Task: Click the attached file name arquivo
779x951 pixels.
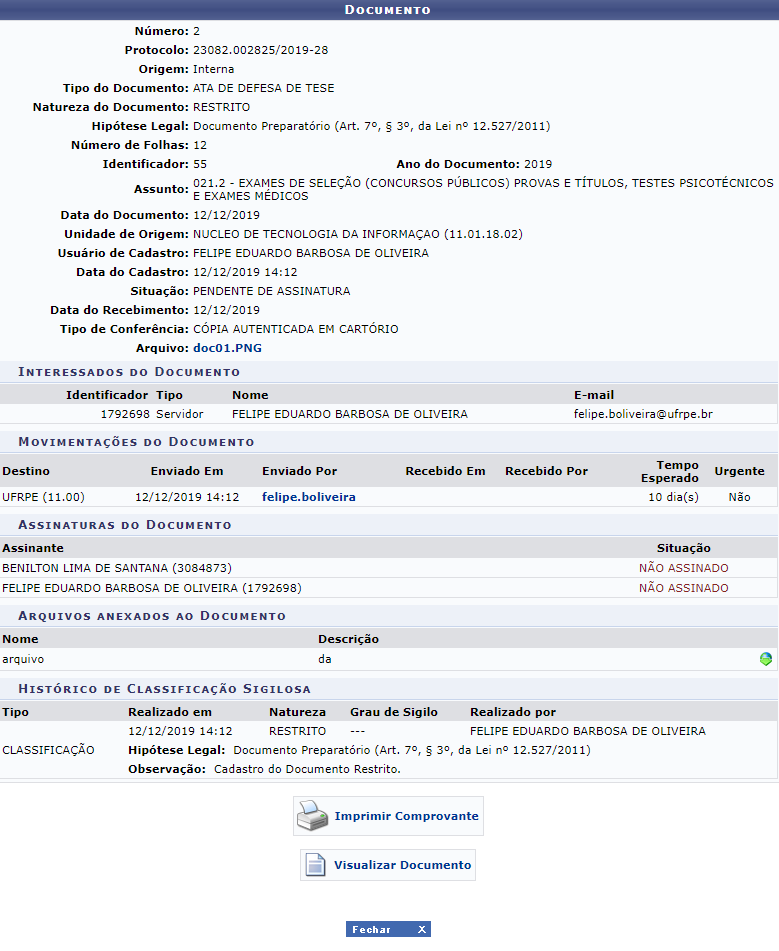Action: click(23, 659)
